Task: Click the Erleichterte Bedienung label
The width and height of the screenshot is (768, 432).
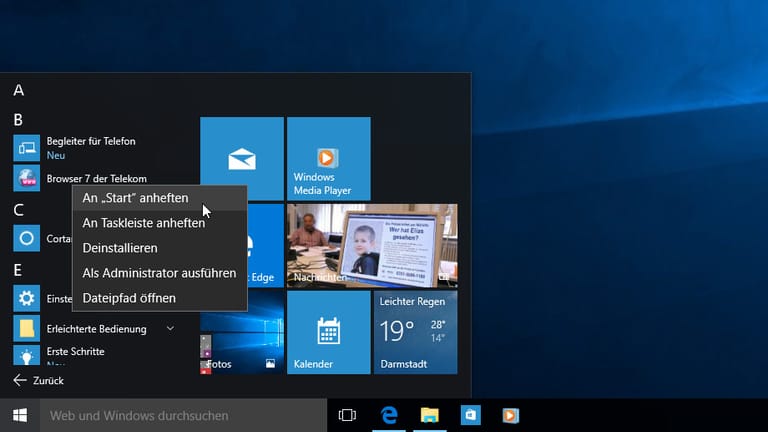Action: 96,329
